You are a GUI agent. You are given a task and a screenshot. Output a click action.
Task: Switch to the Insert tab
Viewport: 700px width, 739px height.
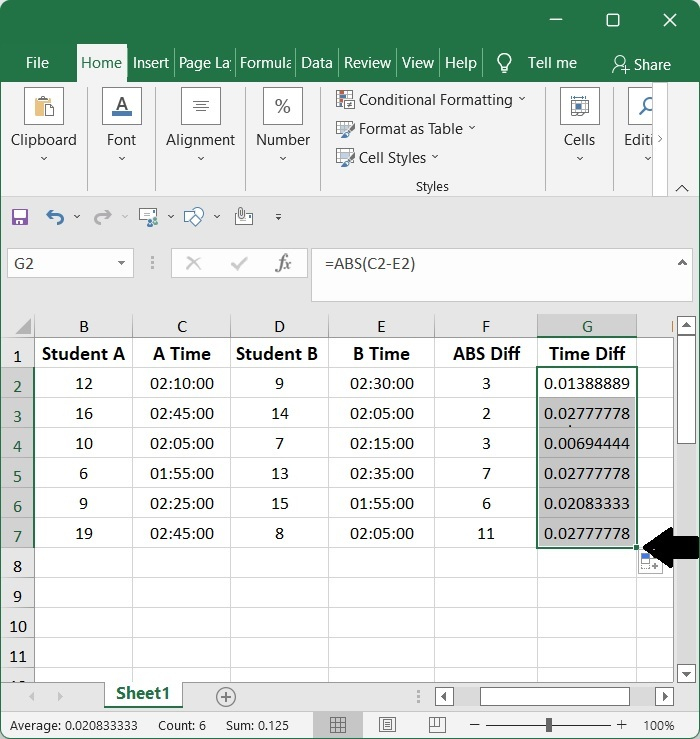point(150,63)
